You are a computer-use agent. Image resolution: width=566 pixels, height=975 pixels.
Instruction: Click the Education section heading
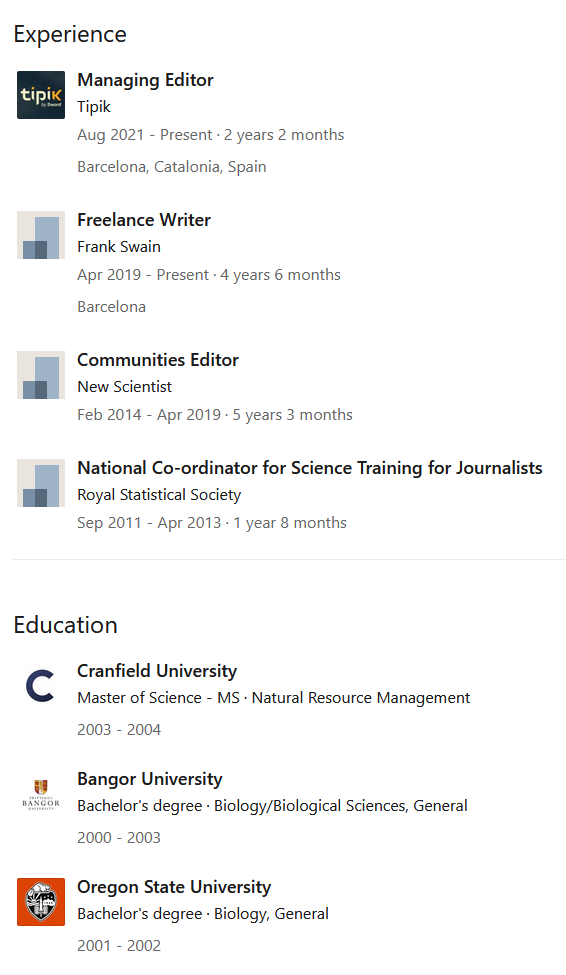(65, 625)
